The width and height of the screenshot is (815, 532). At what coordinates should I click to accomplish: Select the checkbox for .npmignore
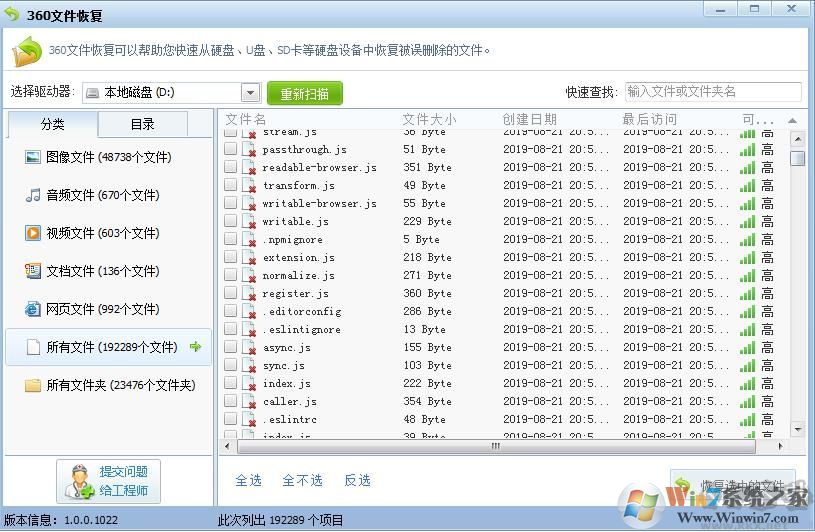click(x=230, y=238)
